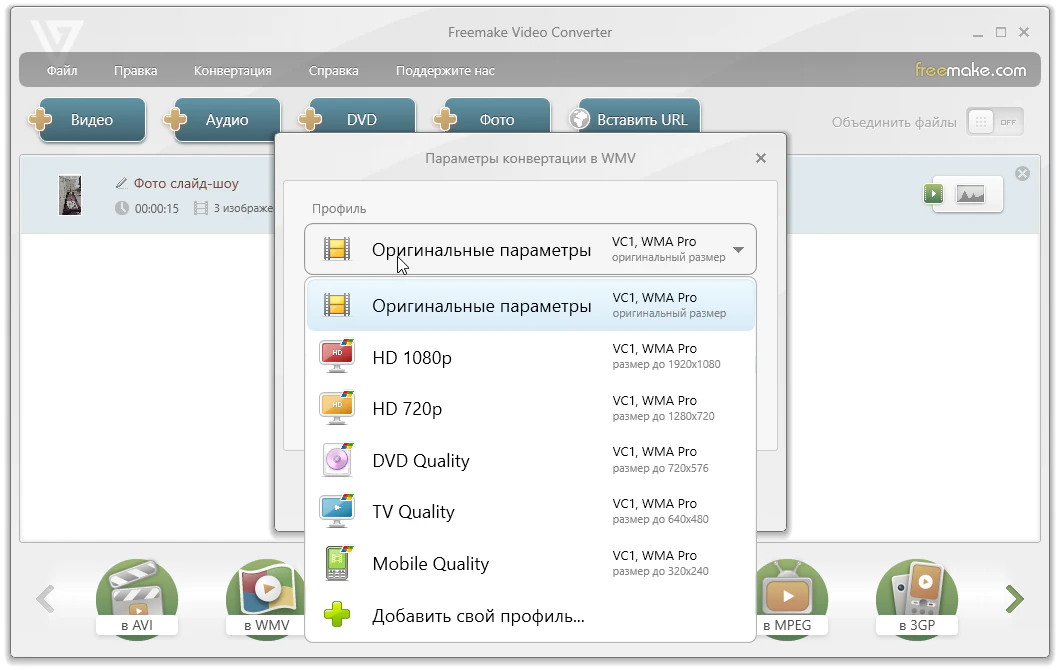Click the red HD 1080p monitor icon
1060x670 pixels.
click(337, 356)
